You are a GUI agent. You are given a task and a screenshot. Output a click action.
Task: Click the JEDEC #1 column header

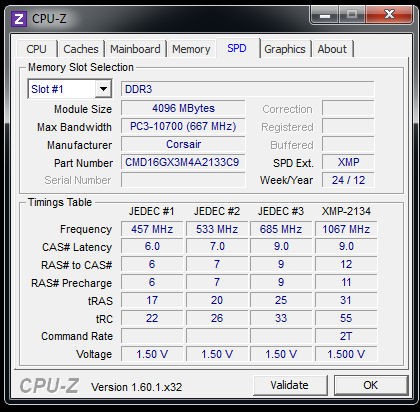click(152, 211)
